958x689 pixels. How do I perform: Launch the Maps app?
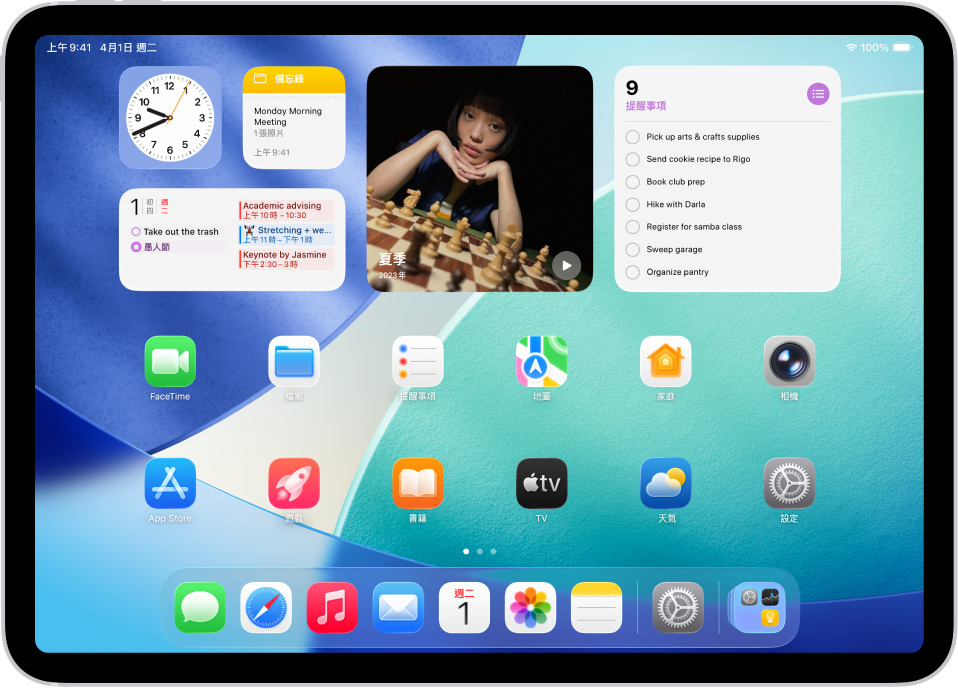(541, 362)
